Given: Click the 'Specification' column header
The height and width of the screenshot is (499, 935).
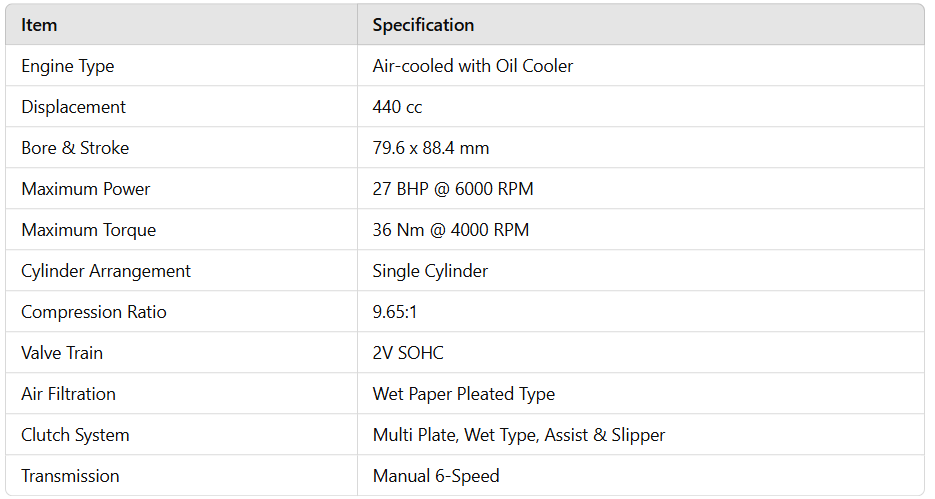Looking at the screenshot, I should [x=423, y=25].
